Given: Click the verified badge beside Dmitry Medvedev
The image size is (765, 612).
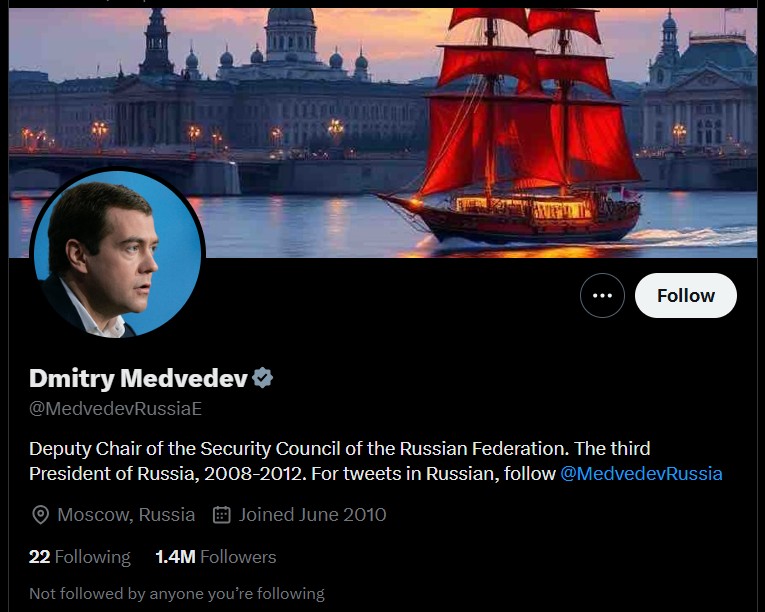Looking at the screenshot, I should point(263,378).
